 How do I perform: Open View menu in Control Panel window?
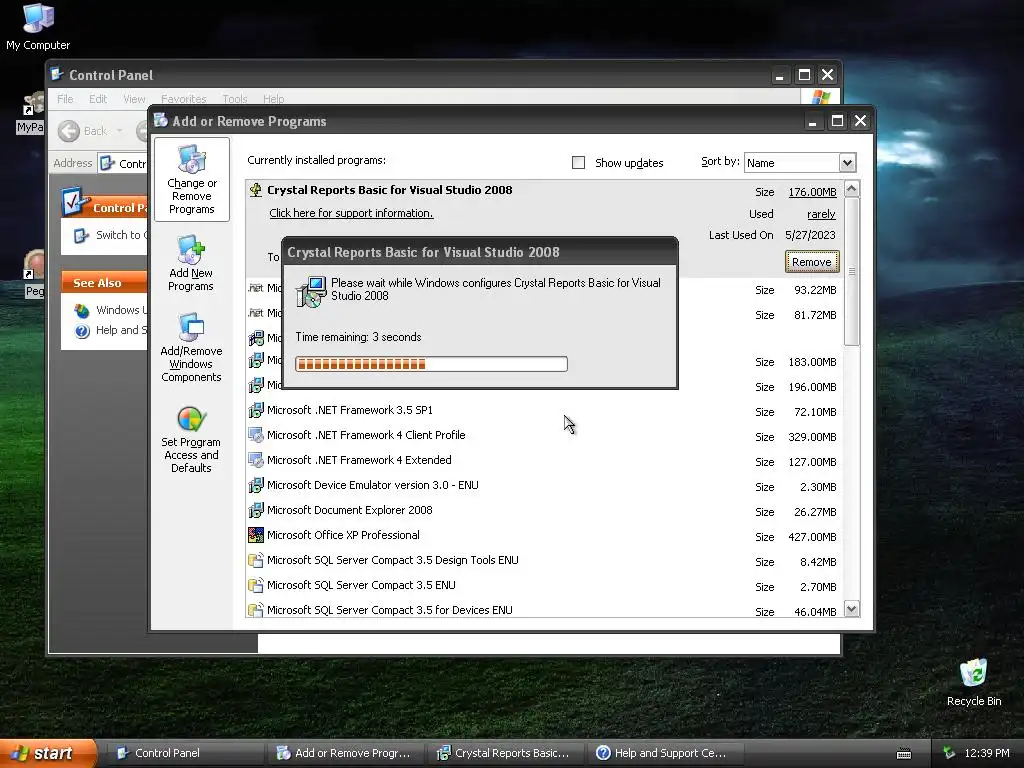134,99
